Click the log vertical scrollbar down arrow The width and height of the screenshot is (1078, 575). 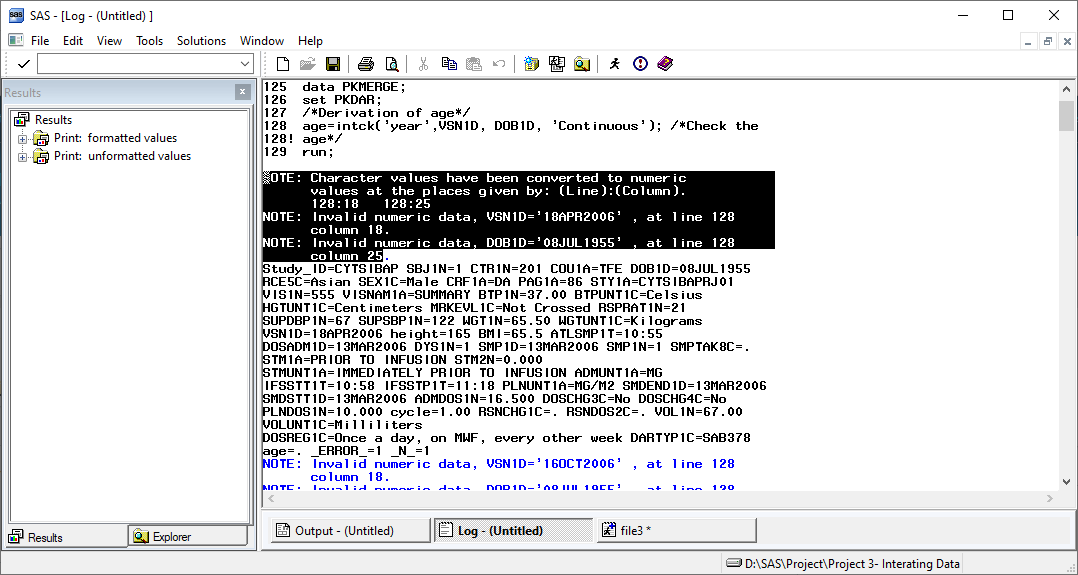(1066, 481)
